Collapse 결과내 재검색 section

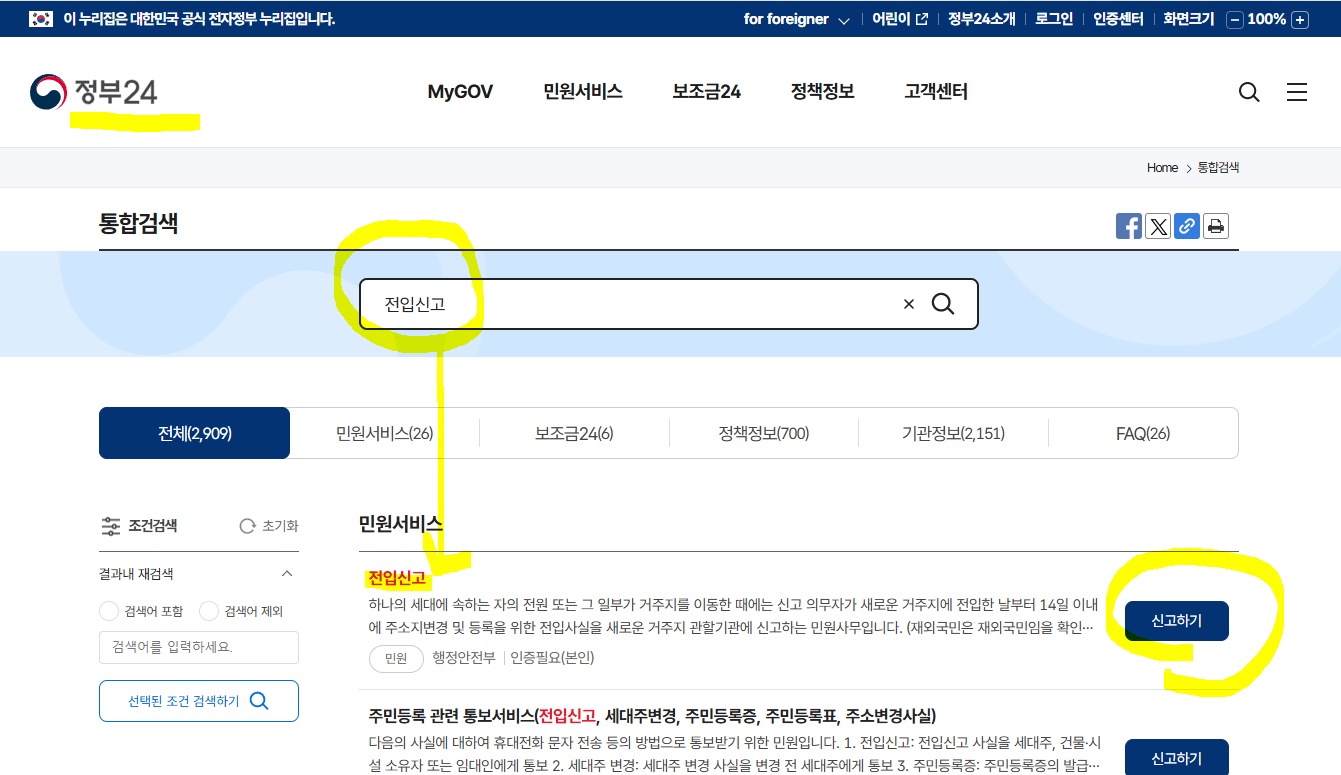tap(287, 574)
